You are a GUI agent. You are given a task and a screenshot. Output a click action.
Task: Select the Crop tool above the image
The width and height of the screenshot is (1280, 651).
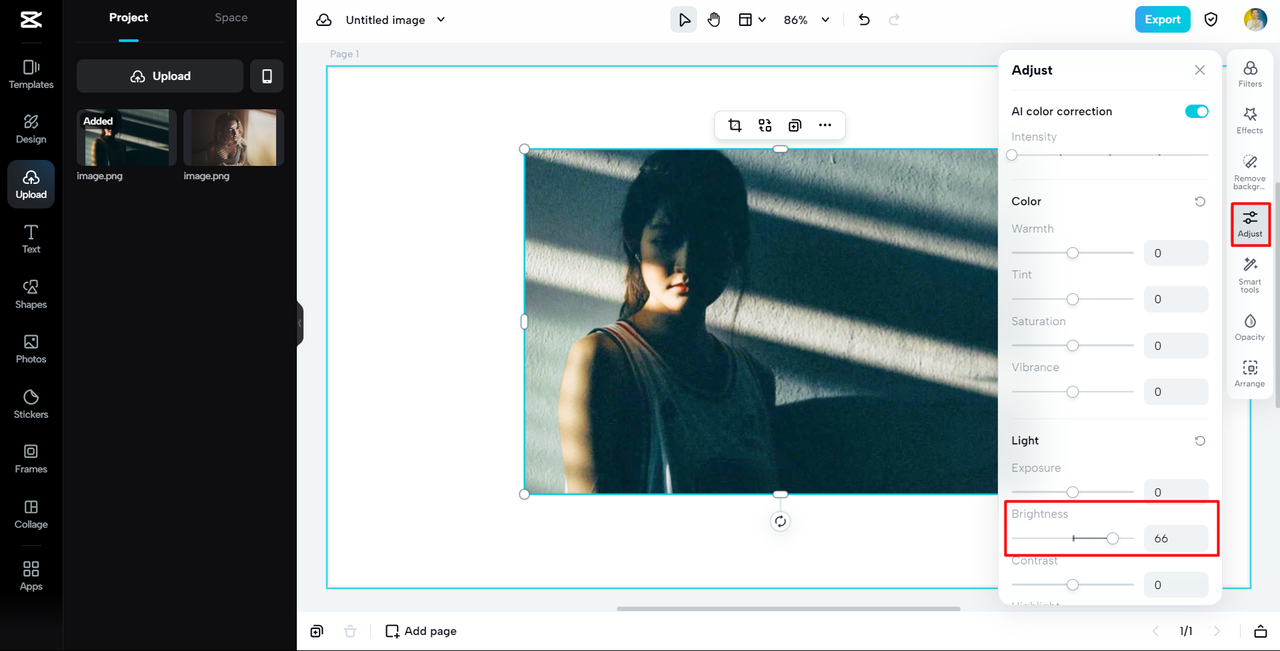click(737, 125)
